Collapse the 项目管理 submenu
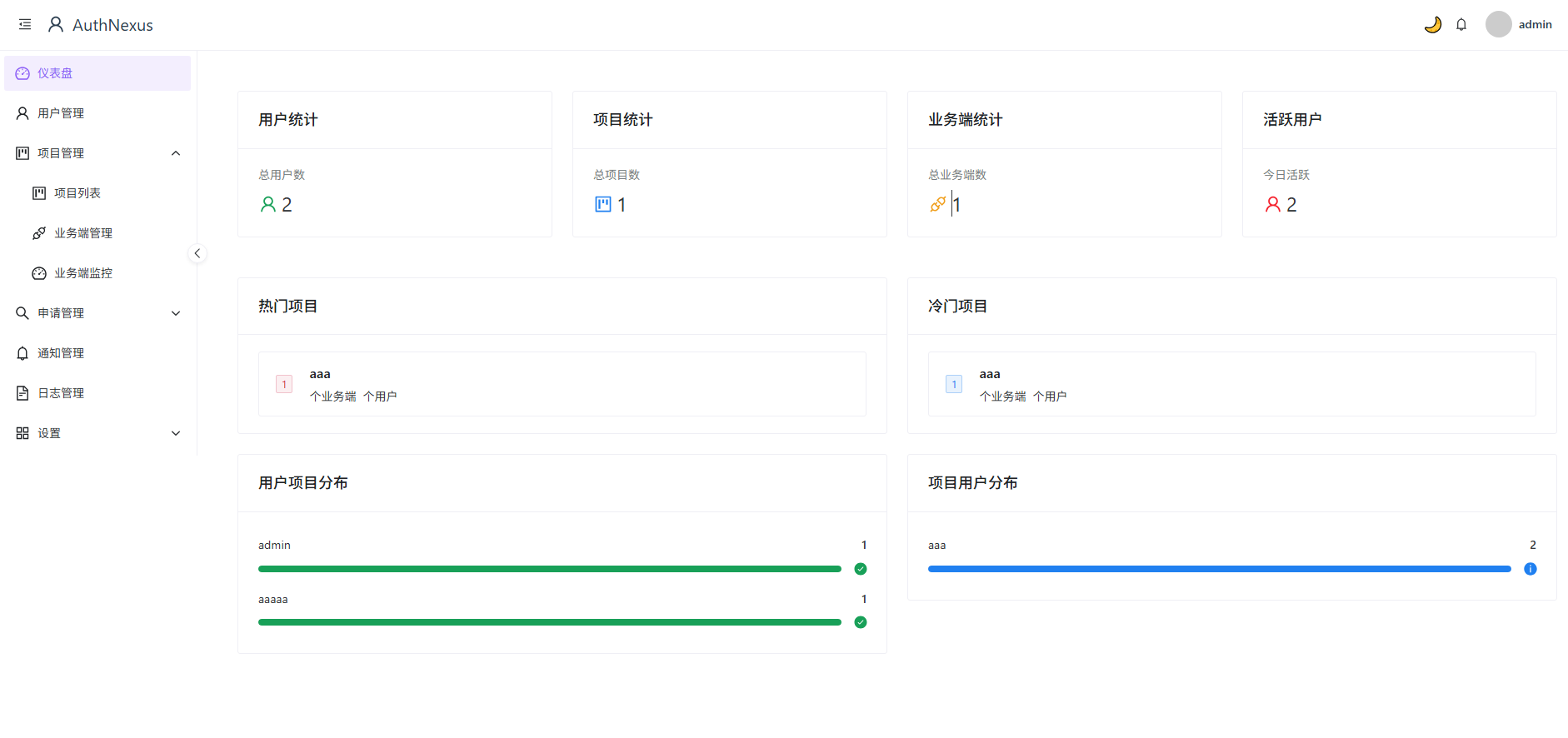Image resolution: width=1568 pixels, height=738 pixels. pos(176,153)
